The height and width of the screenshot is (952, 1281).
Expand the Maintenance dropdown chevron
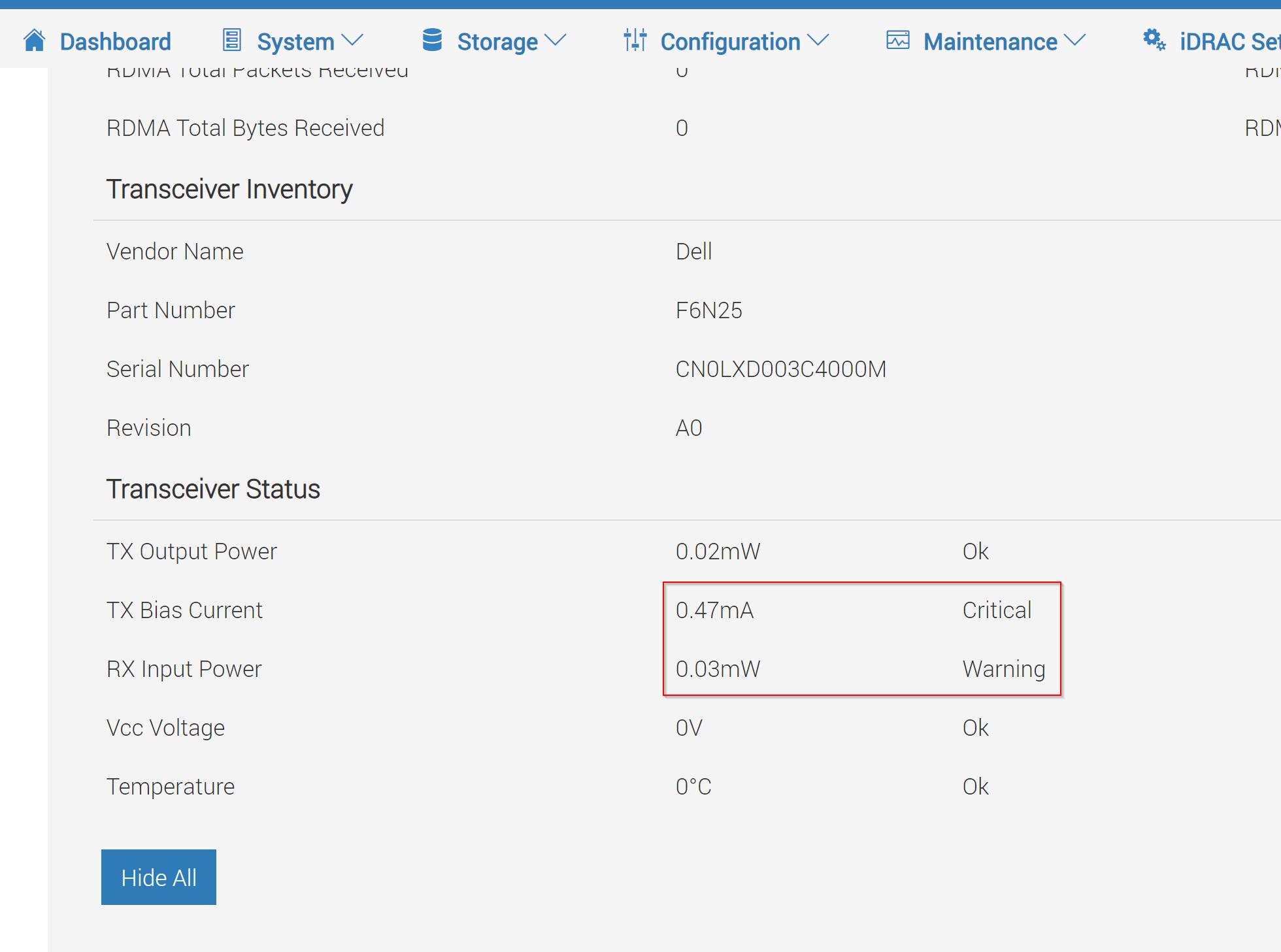coord(1075,41)
